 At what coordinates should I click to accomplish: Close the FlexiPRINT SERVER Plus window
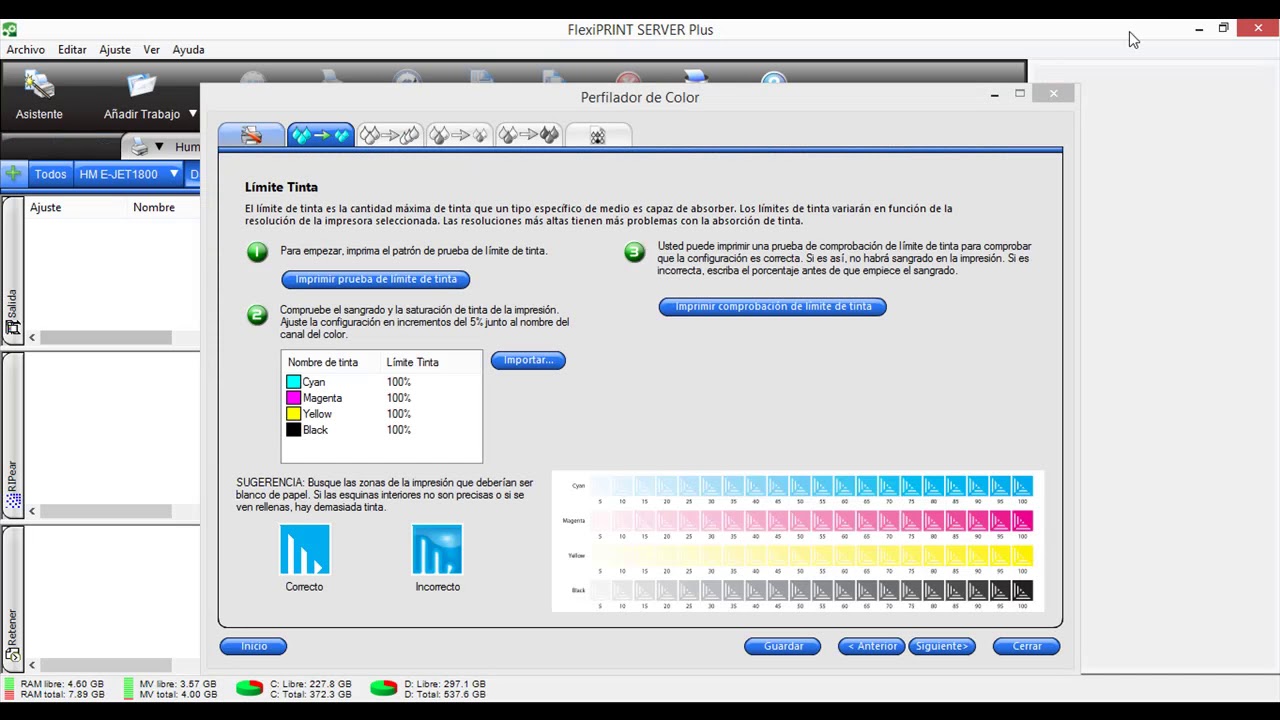coord(1257,29)
